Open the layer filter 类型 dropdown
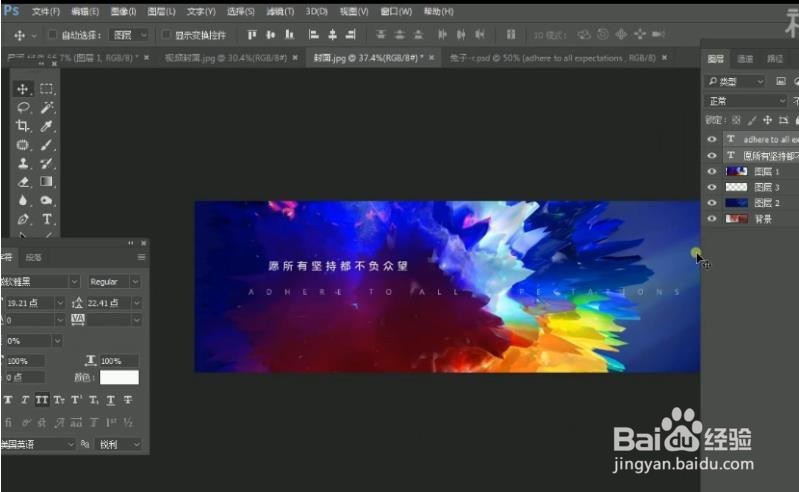The height and width of the screenshot is (492, 799). coord(736,81)
